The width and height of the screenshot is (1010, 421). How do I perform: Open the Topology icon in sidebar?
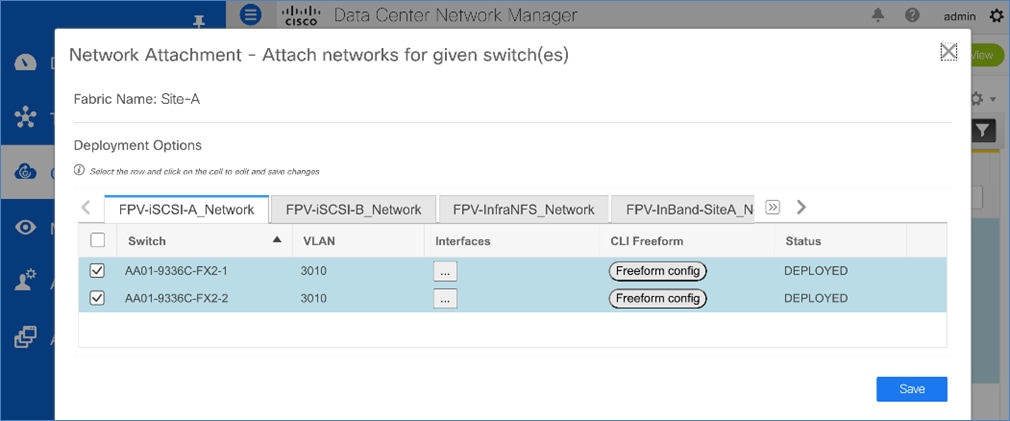pyautogui.click(x=26, y=118)
